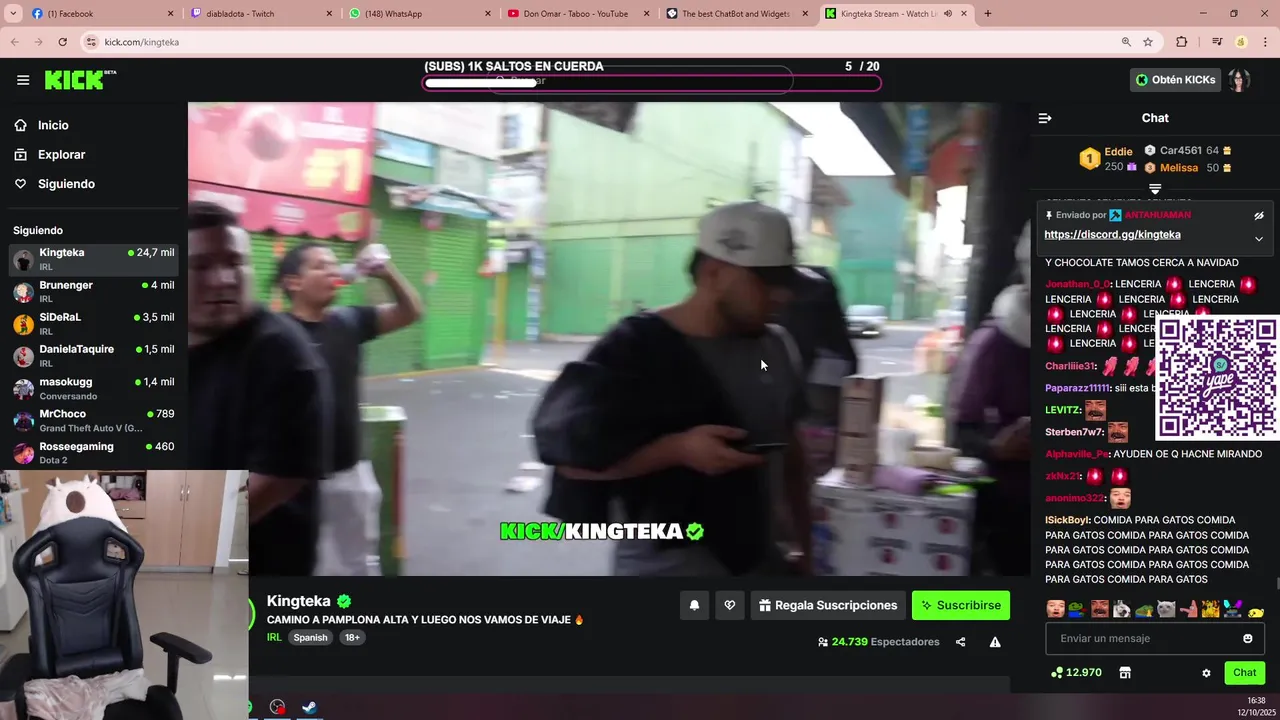This screenshot has height=720, width=1280.
Task: Click the follow heart button
Action: coord(730,605)
